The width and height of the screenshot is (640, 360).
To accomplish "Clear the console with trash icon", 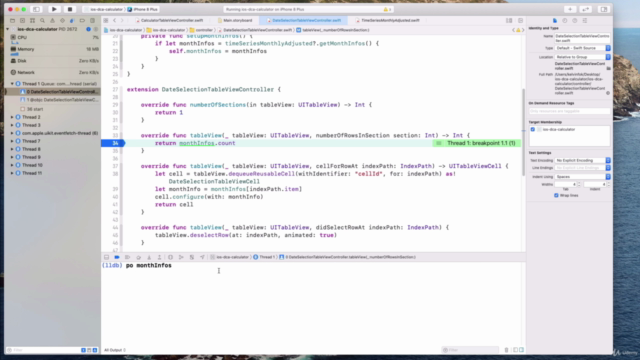I will pyautogui.click(x=507, y=350).
